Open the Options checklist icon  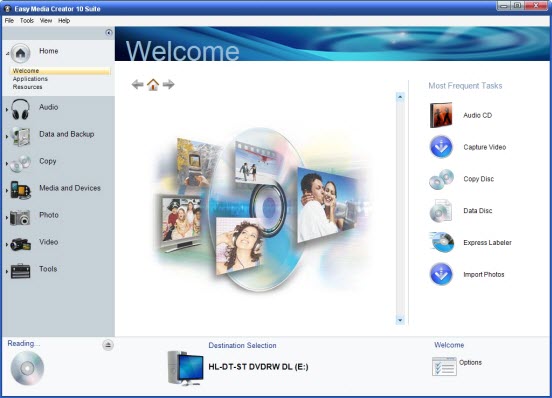pos(444,366)
